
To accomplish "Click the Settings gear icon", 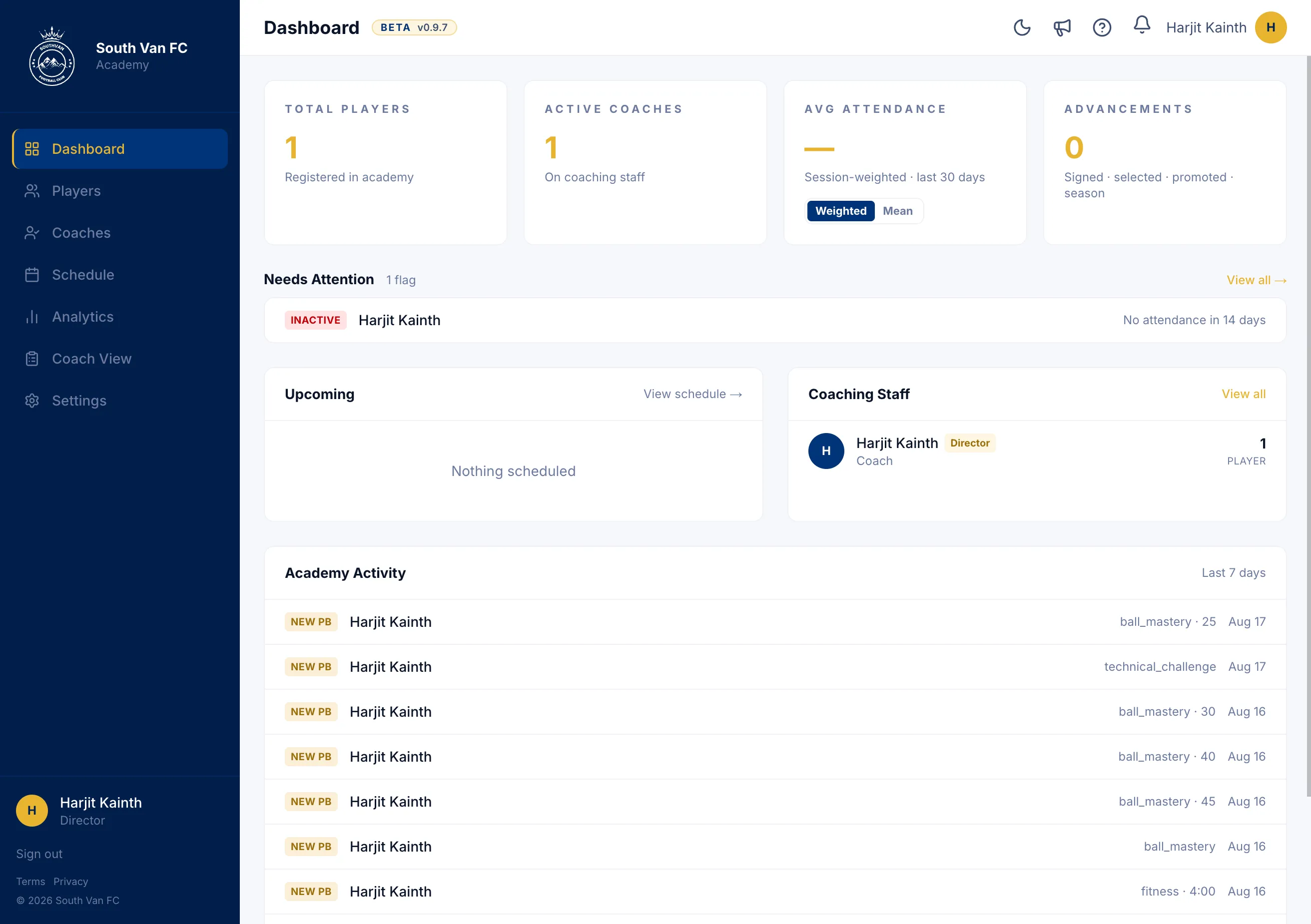I will [32, 401].
